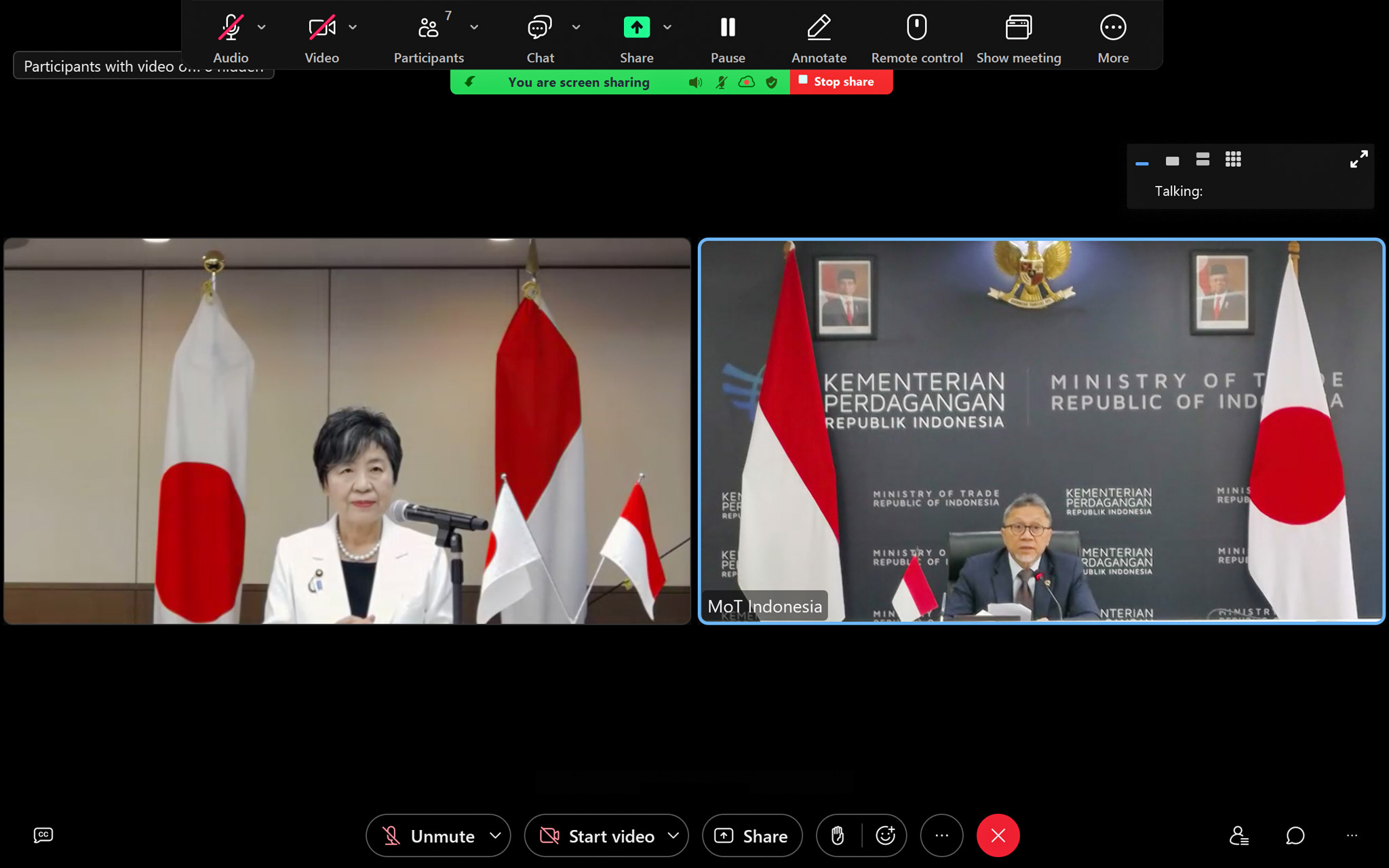1389x868 pixels.
Task: Click the bottom bar Share button
Action: coord(752,835)
